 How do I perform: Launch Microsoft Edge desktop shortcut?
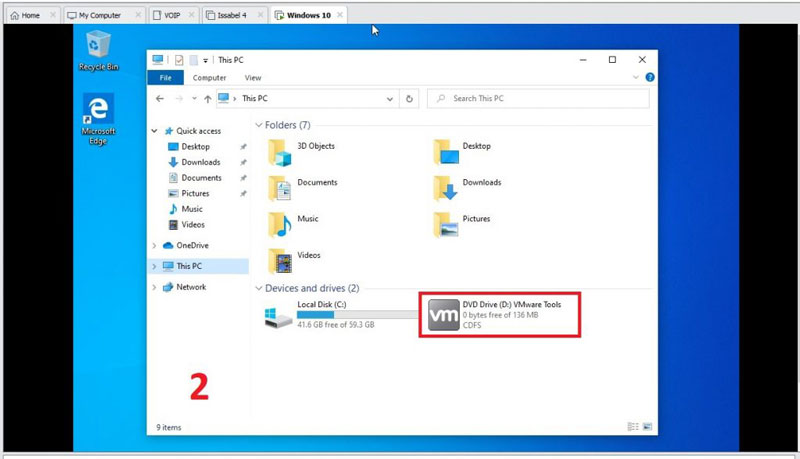(x=98, y=119)
